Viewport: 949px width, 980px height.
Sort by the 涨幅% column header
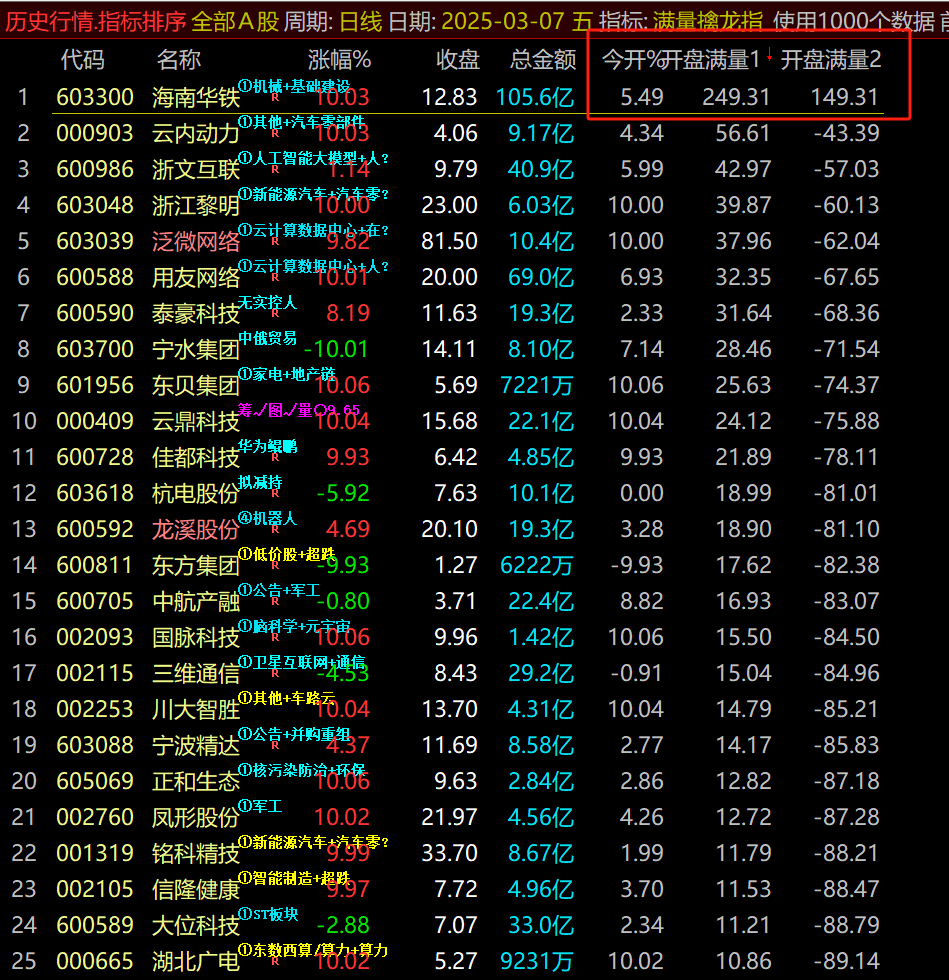click(x=339, y=60)
